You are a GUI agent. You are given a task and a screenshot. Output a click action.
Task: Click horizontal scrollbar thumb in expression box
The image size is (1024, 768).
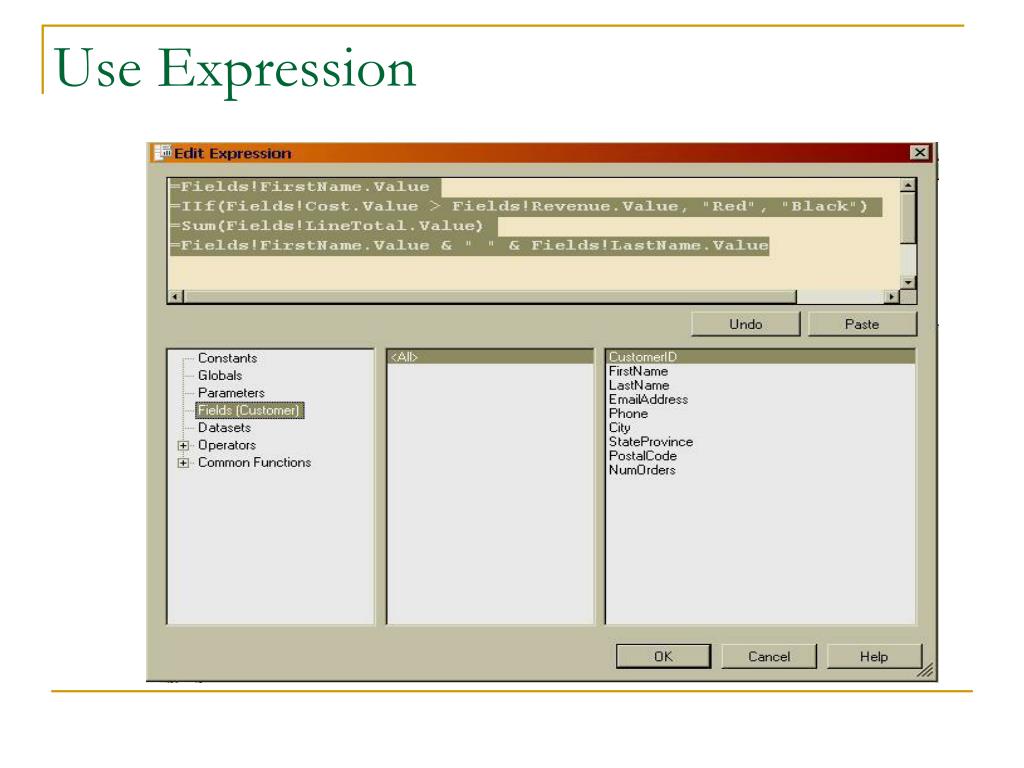490,296
